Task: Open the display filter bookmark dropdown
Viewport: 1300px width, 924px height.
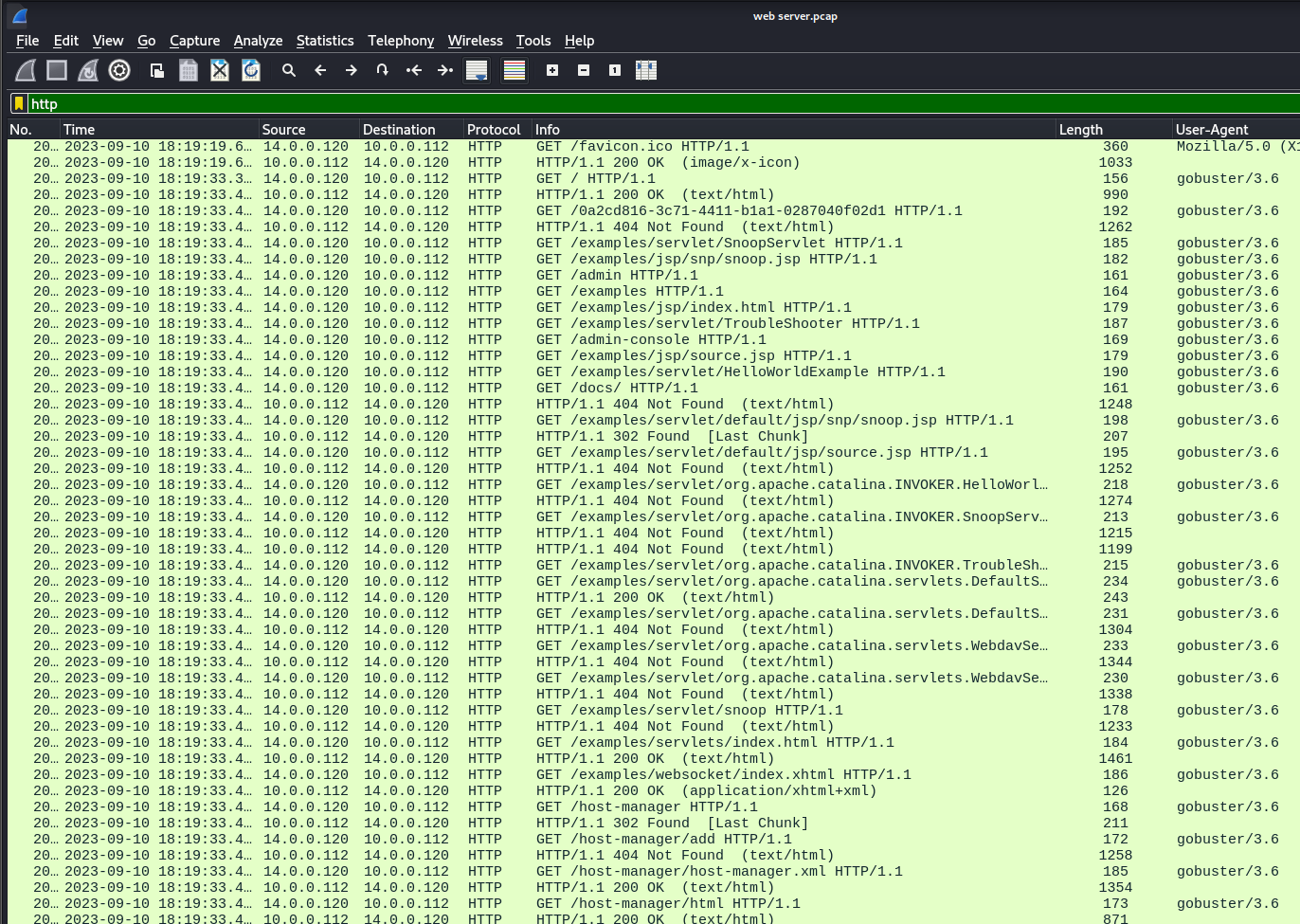Action: click(x=19, y=104)
